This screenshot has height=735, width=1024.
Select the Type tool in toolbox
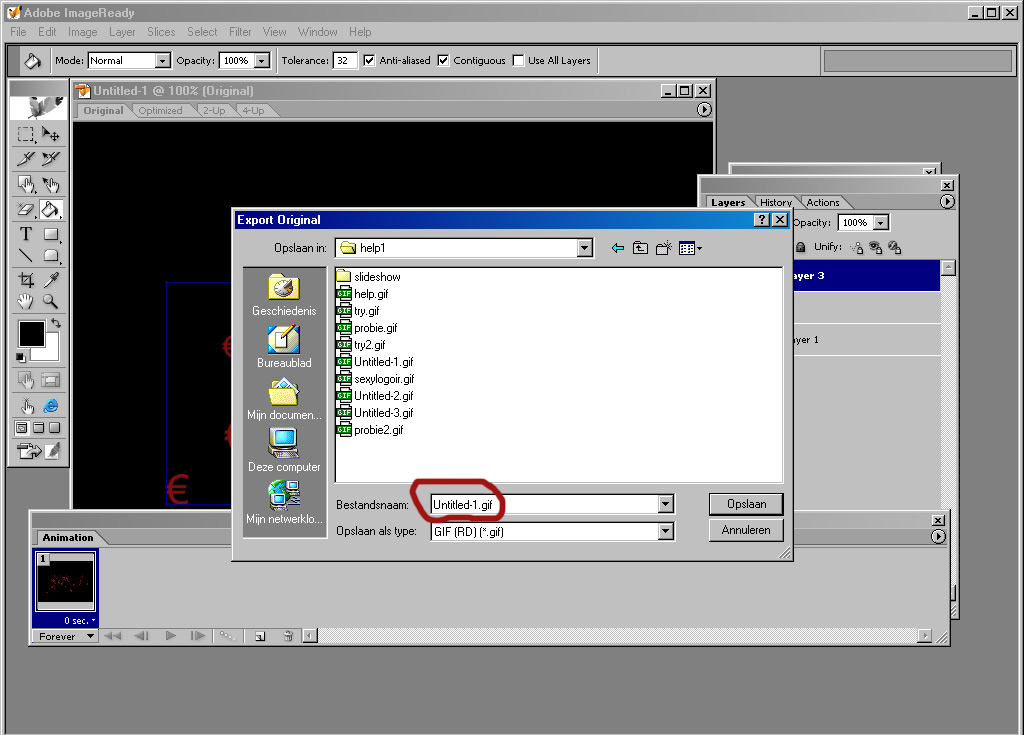[26, 234]
